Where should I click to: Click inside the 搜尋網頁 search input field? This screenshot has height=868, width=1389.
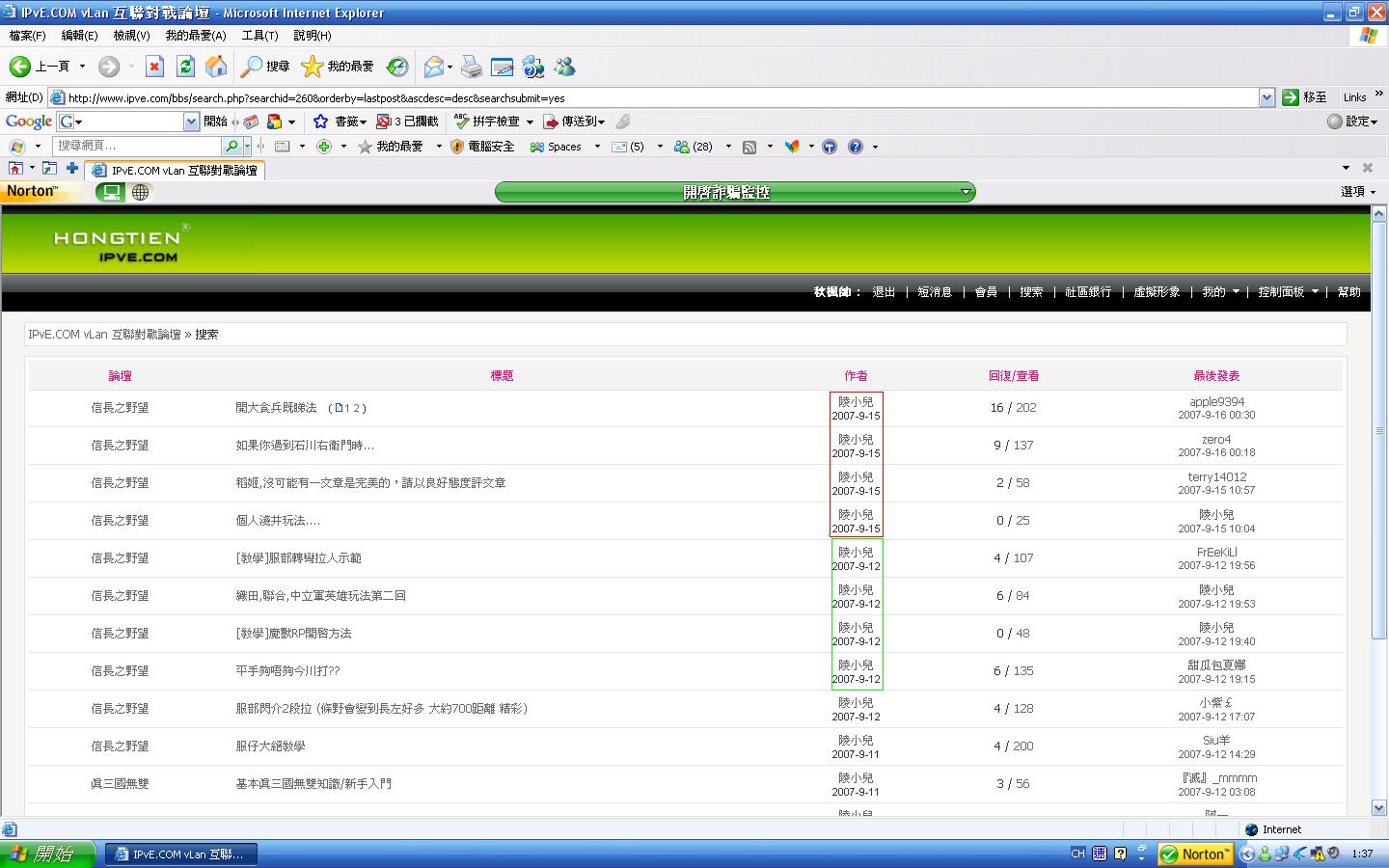click(135, 146)
